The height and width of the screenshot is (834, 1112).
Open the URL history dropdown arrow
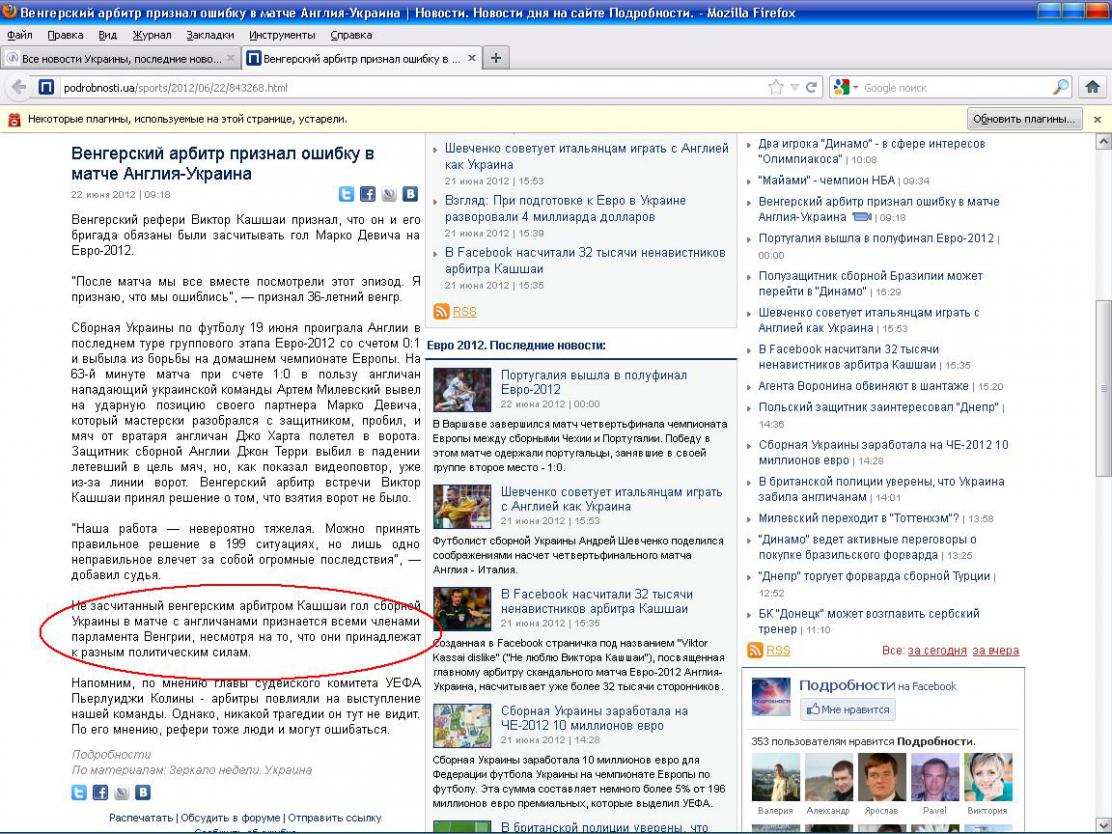795,88
